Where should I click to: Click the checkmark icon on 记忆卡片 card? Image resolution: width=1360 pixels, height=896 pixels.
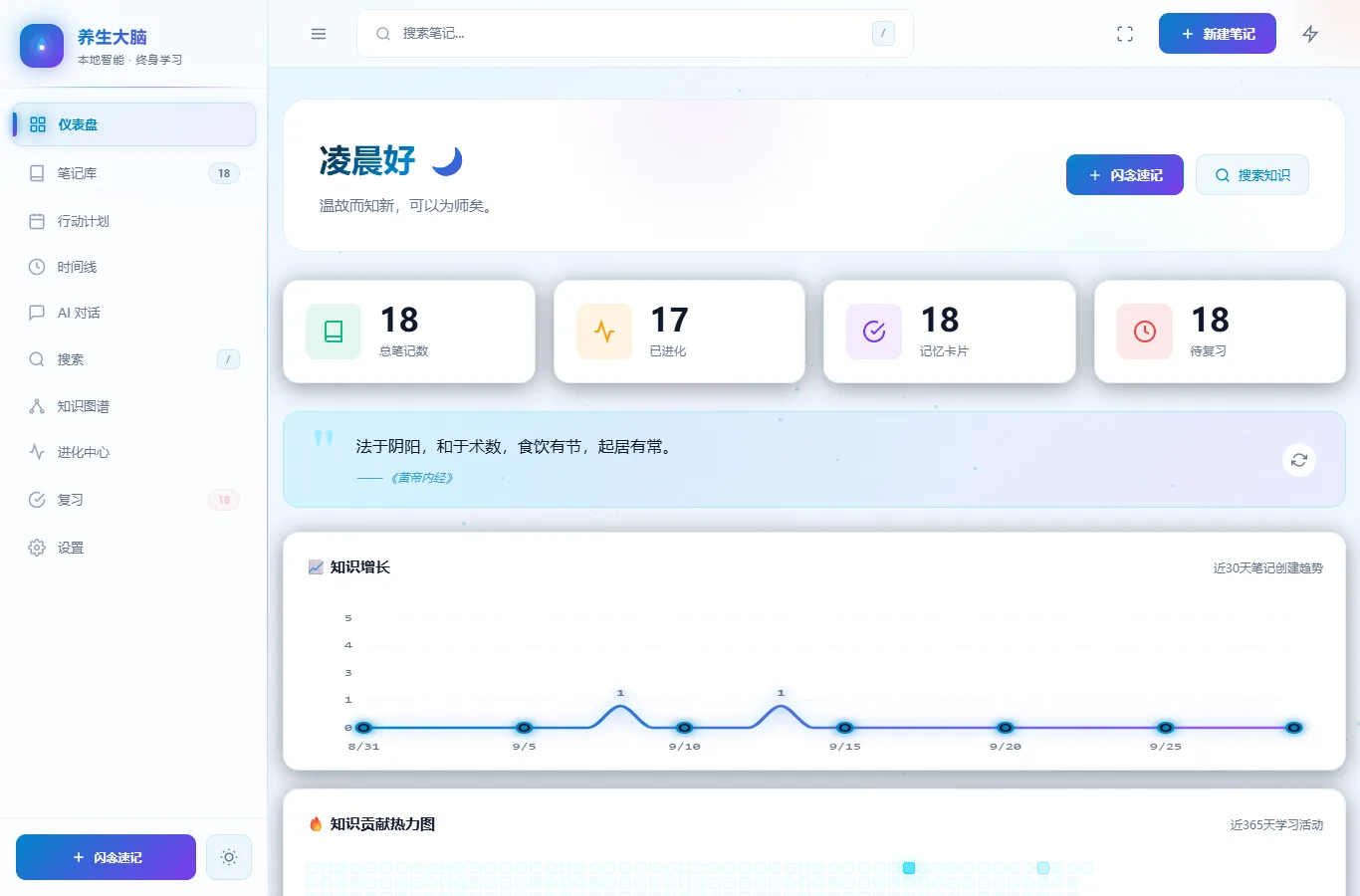point(874,332)
